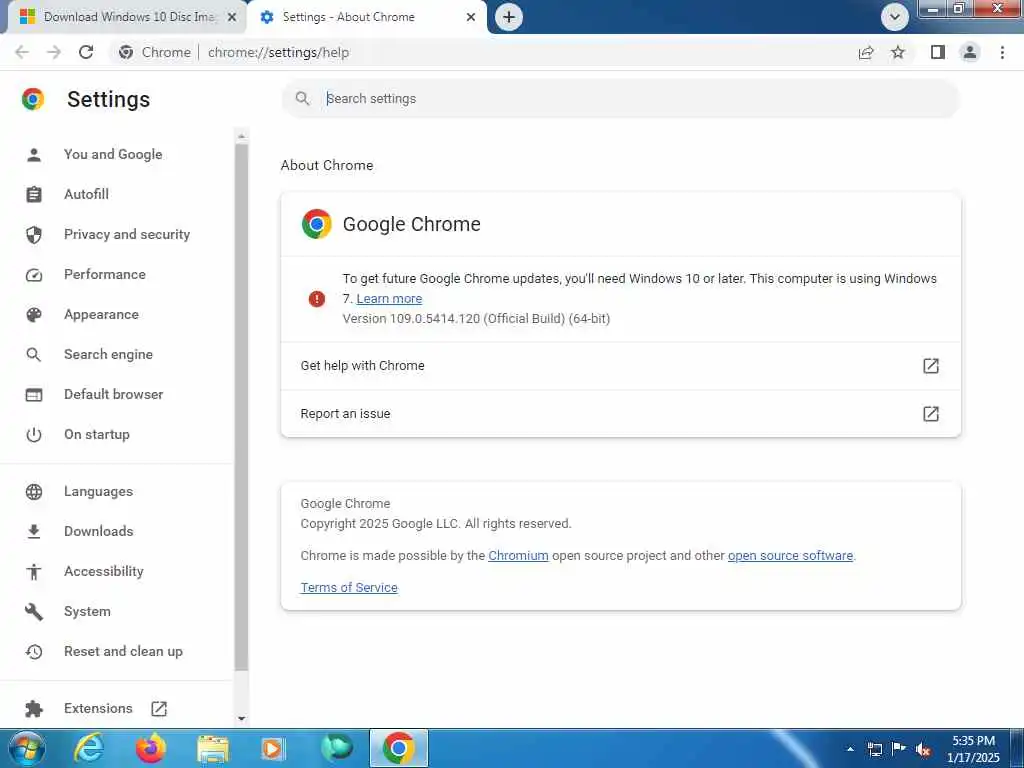Open the profile avatar menu

(x=970, y=52)
